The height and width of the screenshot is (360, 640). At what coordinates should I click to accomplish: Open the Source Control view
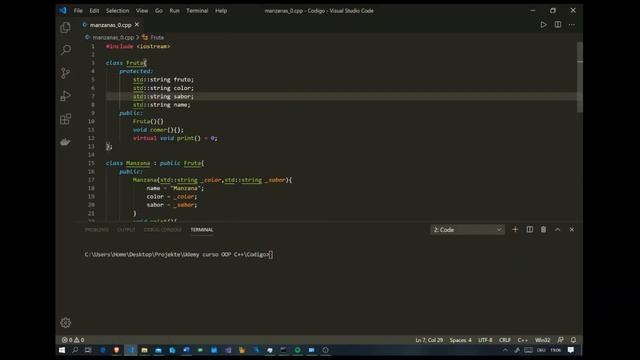tap(65, 73)
